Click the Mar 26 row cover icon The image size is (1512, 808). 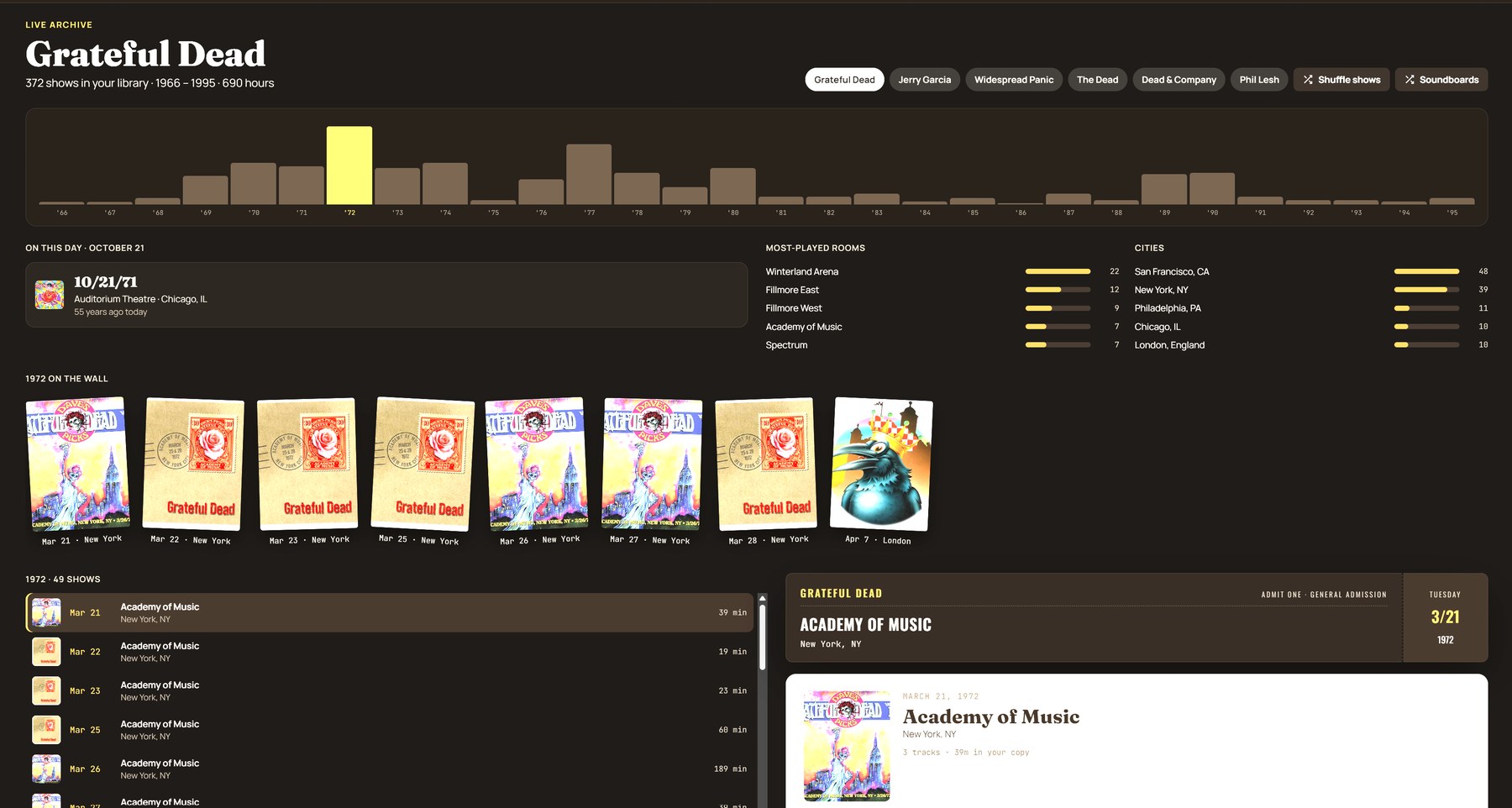tap(46, 769)
